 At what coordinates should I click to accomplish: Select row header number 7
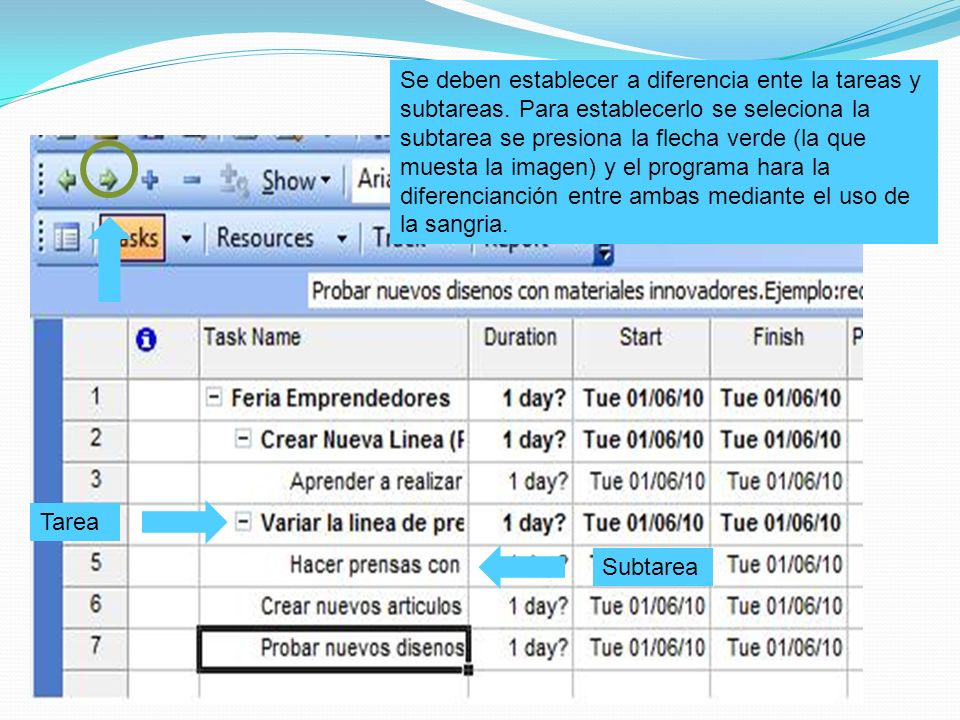click(x=96, y=647)
